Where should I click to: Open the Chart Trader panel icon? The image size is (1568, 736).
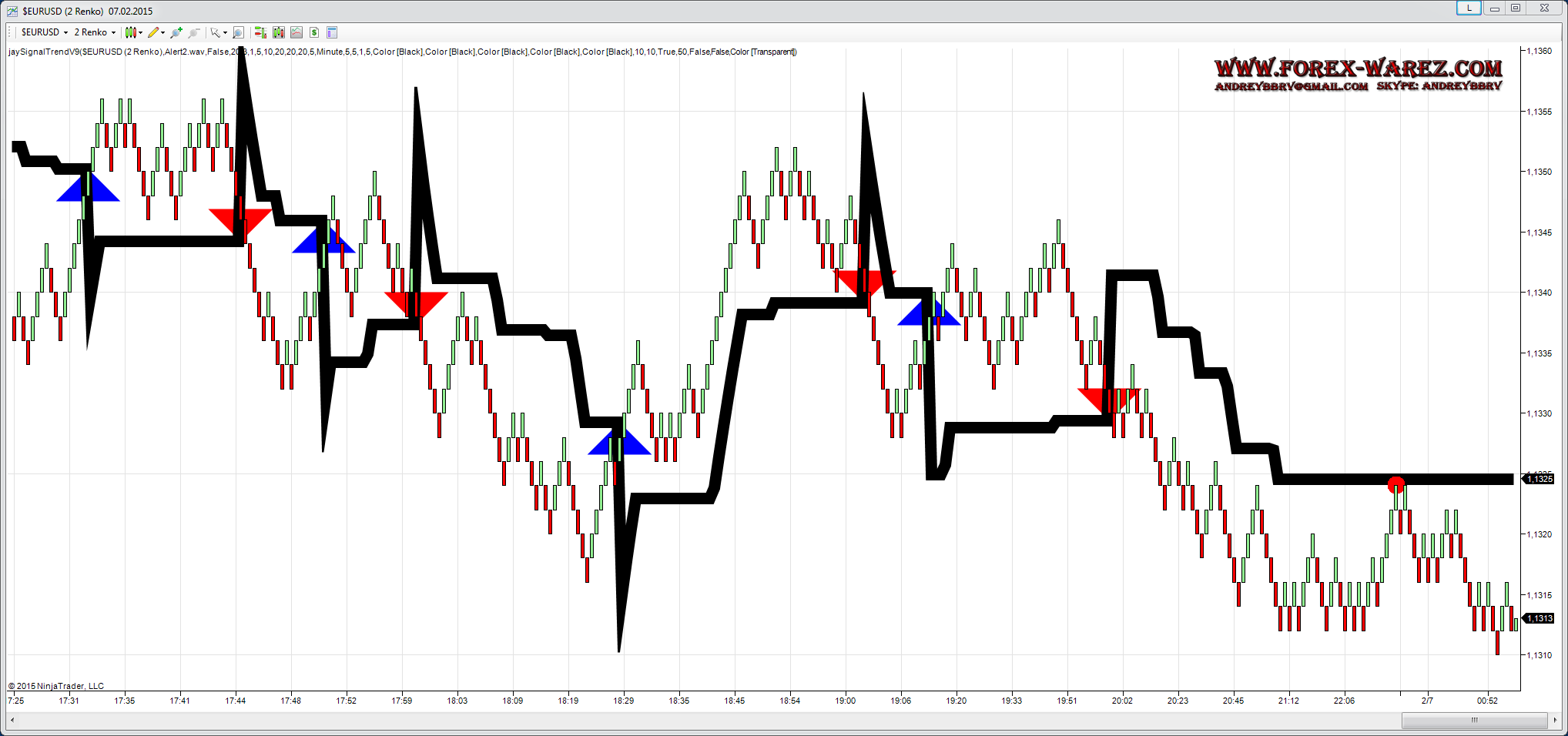click(x=260, y=32)
